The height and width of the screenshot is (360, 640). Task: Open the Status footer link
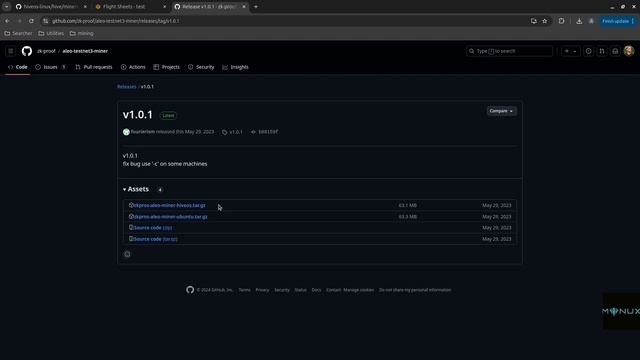point(300,290)
